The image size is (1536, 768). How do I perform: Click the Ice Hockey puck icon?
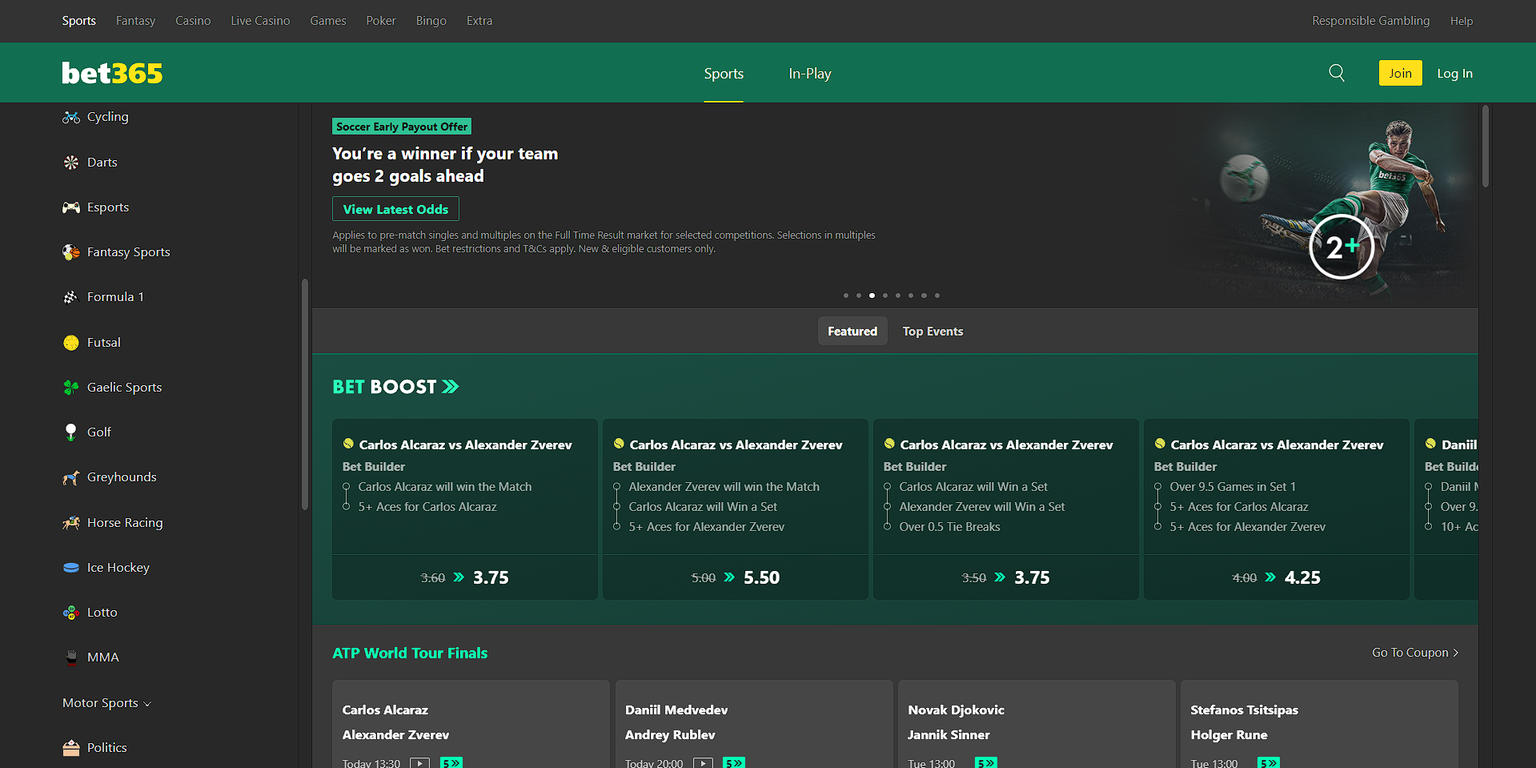70,567
